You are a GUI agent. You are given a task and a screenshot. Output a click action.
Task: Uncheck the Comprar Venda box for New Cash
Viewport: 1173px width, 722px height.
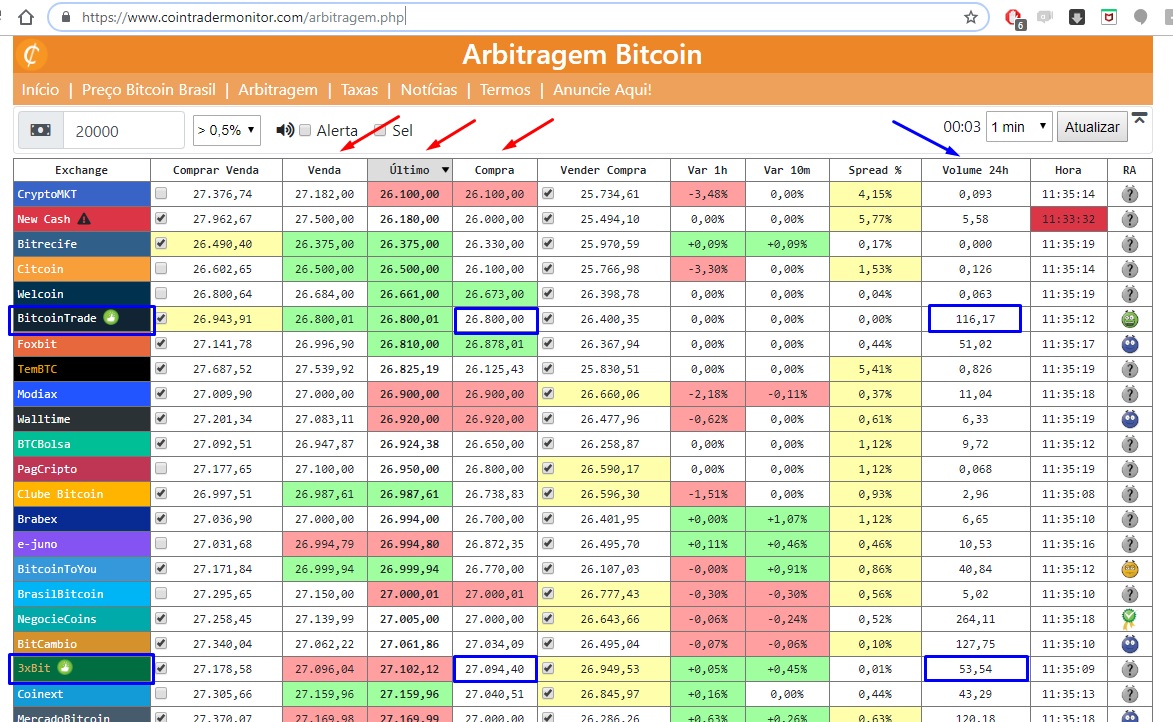click(161, 218)
